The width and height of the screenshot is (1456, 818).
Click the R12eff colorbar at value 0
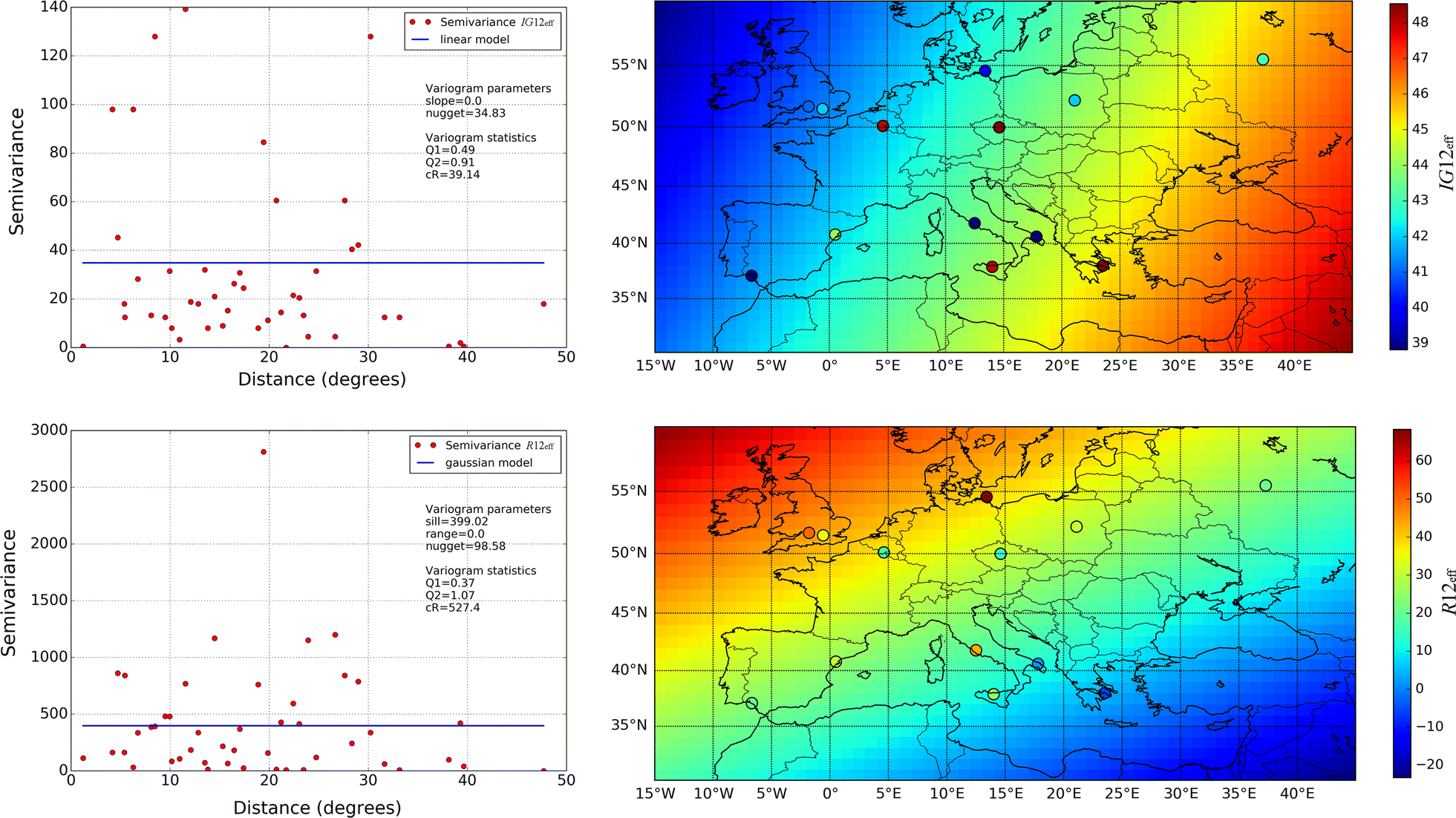click(1402, 688)
